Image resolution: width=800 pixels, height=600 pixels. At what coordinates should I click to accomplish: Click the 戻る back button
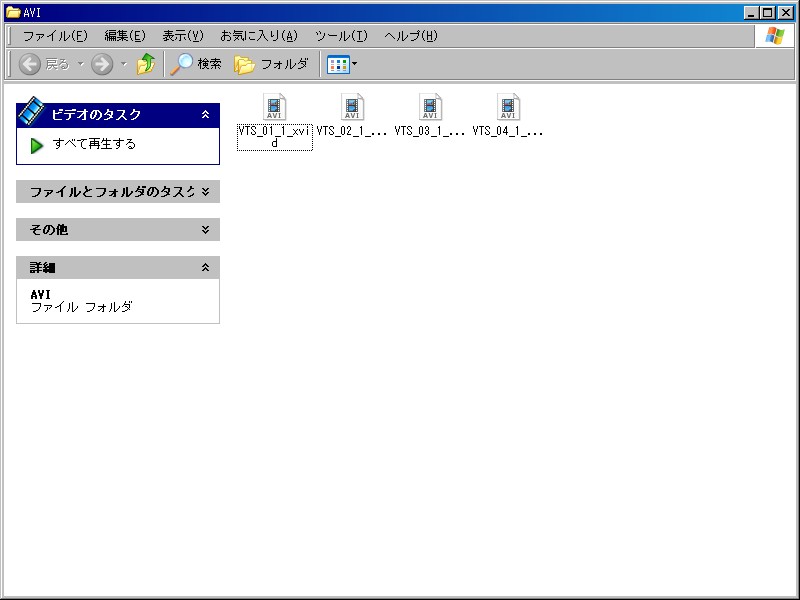point(44,64)
